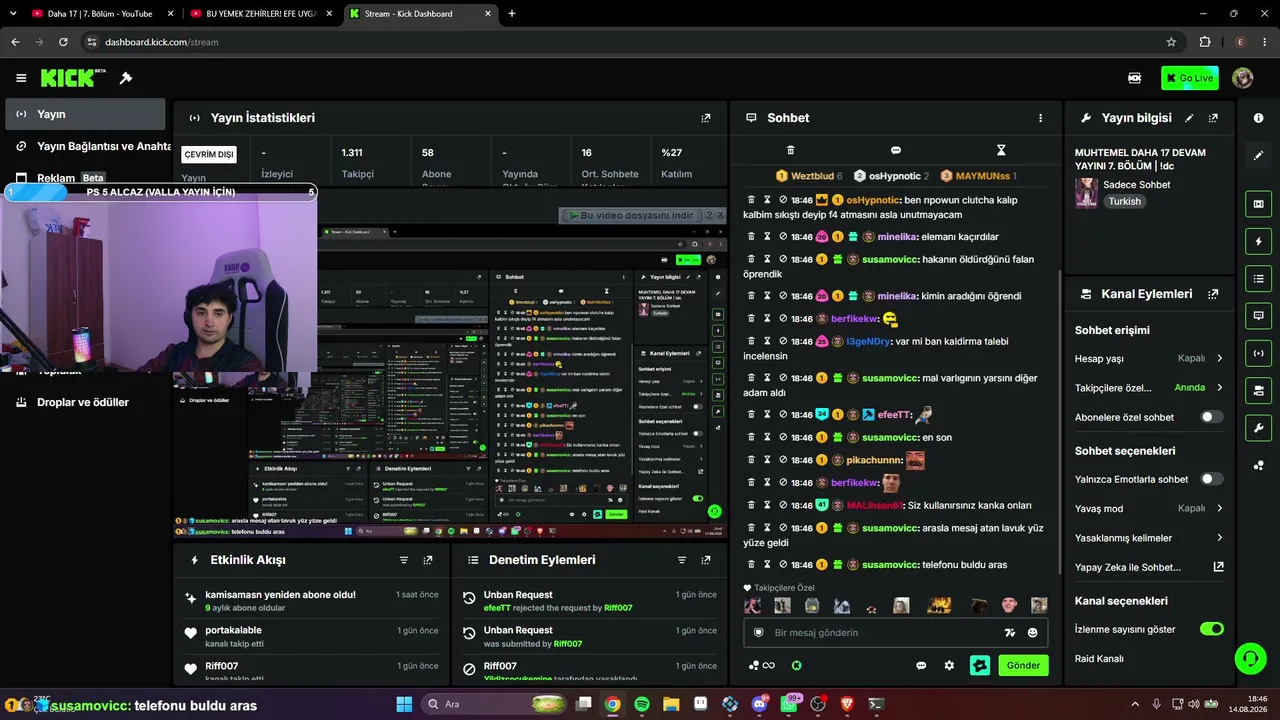Open Spotify from the taskbar
Viewport: 1280px width, 720px height.
[642, 704]
